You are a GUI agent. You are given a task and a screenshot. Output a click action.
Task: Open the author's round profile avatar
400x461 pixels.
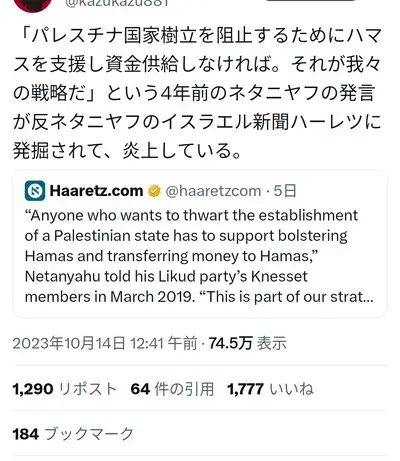33,4
